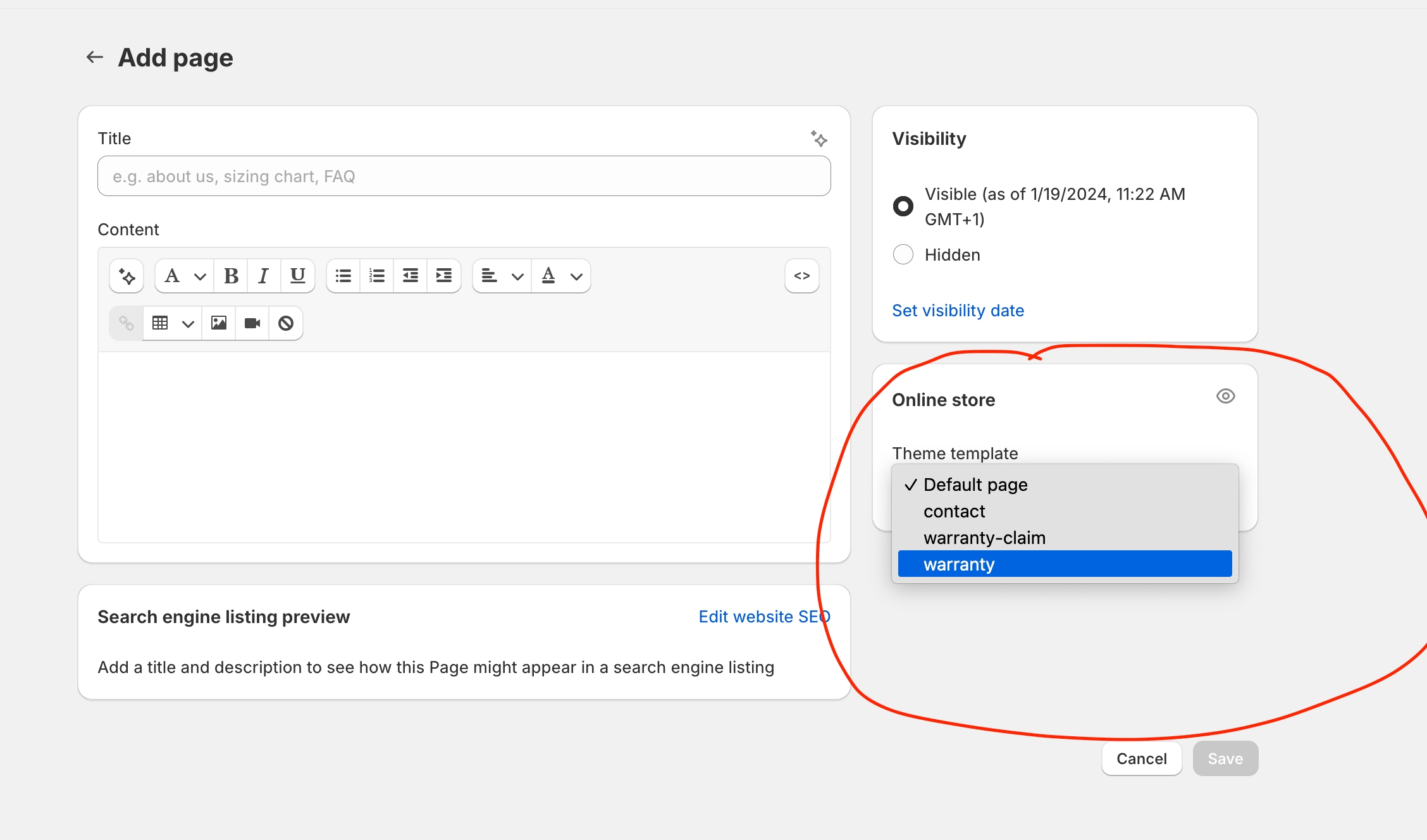Clear formatting with the circle-slash icon
The image size is (1427, 840).
click(x=286, y=323)
